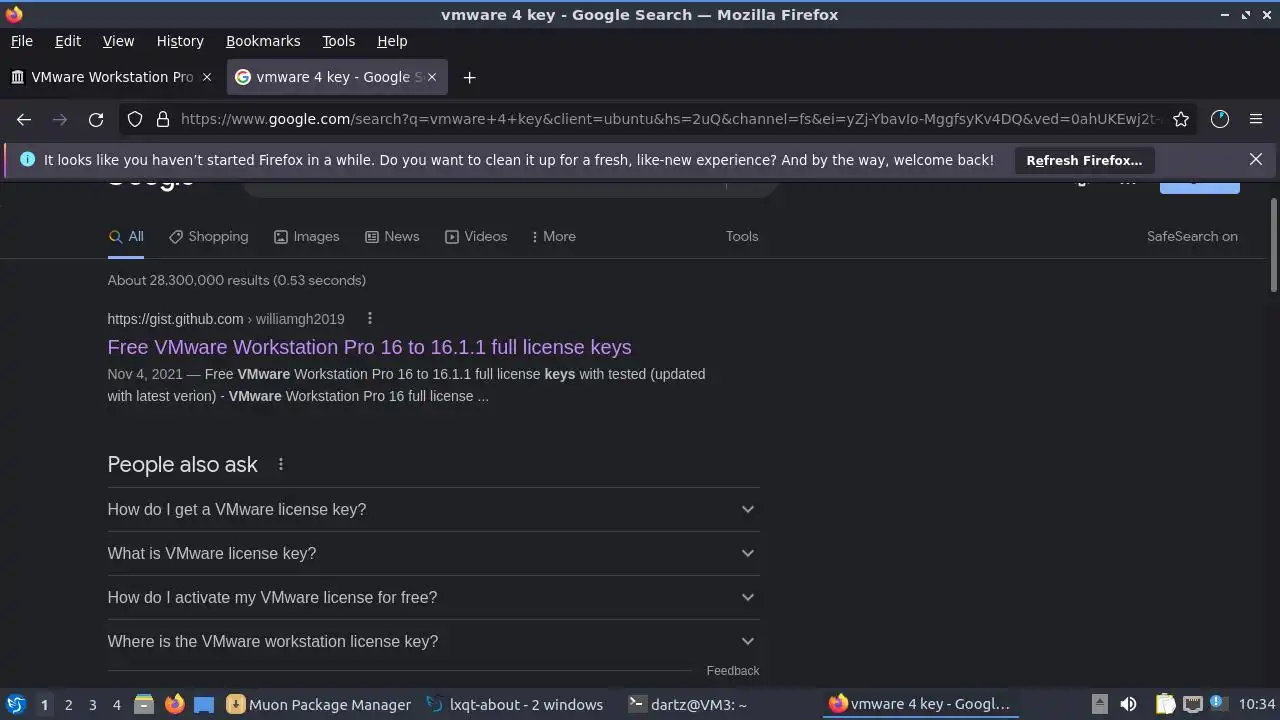Switch to Images results
The height and width of the screenshot is (720, 1280).
(x=307, y=237)
